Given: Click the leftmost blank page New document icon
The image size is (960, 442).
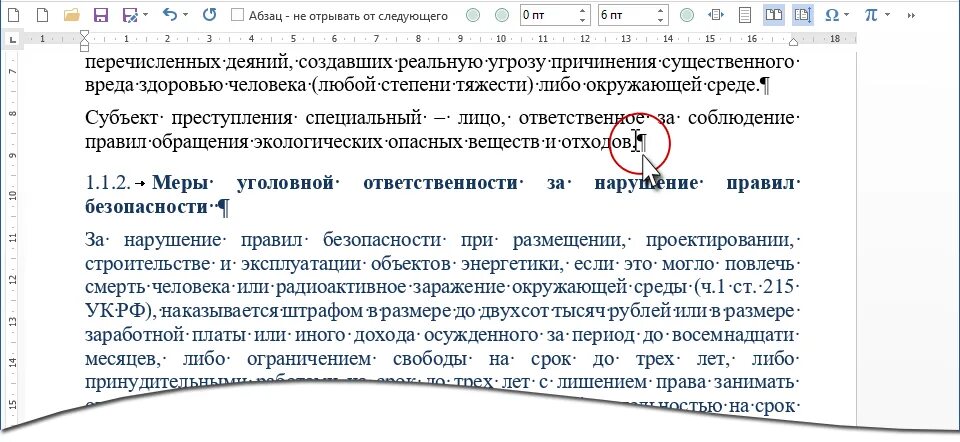Looking at the screenshot, I should pyautogui.click(x=13, y=15).
